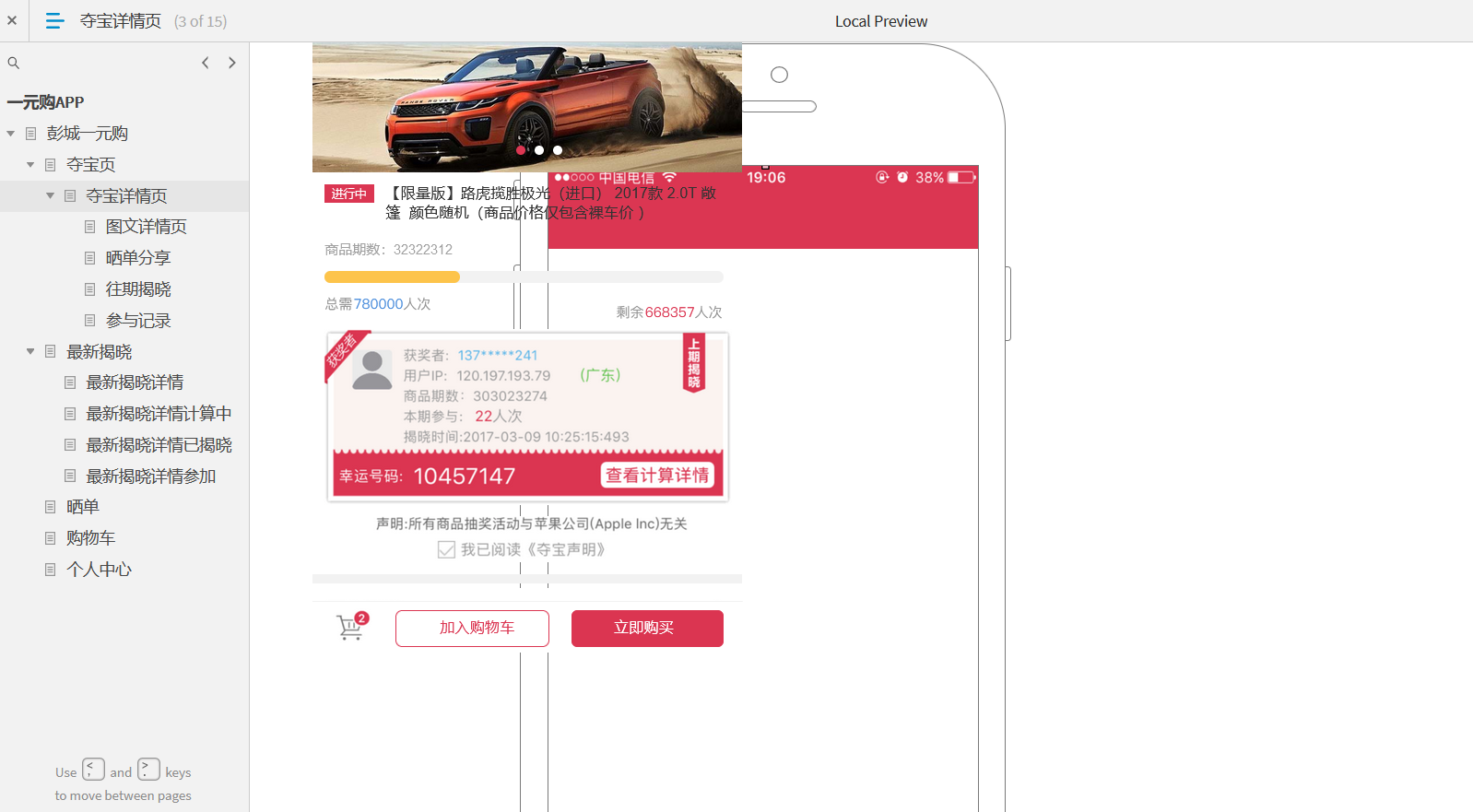This screenshot has height=812, width=1473.
Task: Click the 上期揭晓 red ribbon
Action: click(694, 363)
